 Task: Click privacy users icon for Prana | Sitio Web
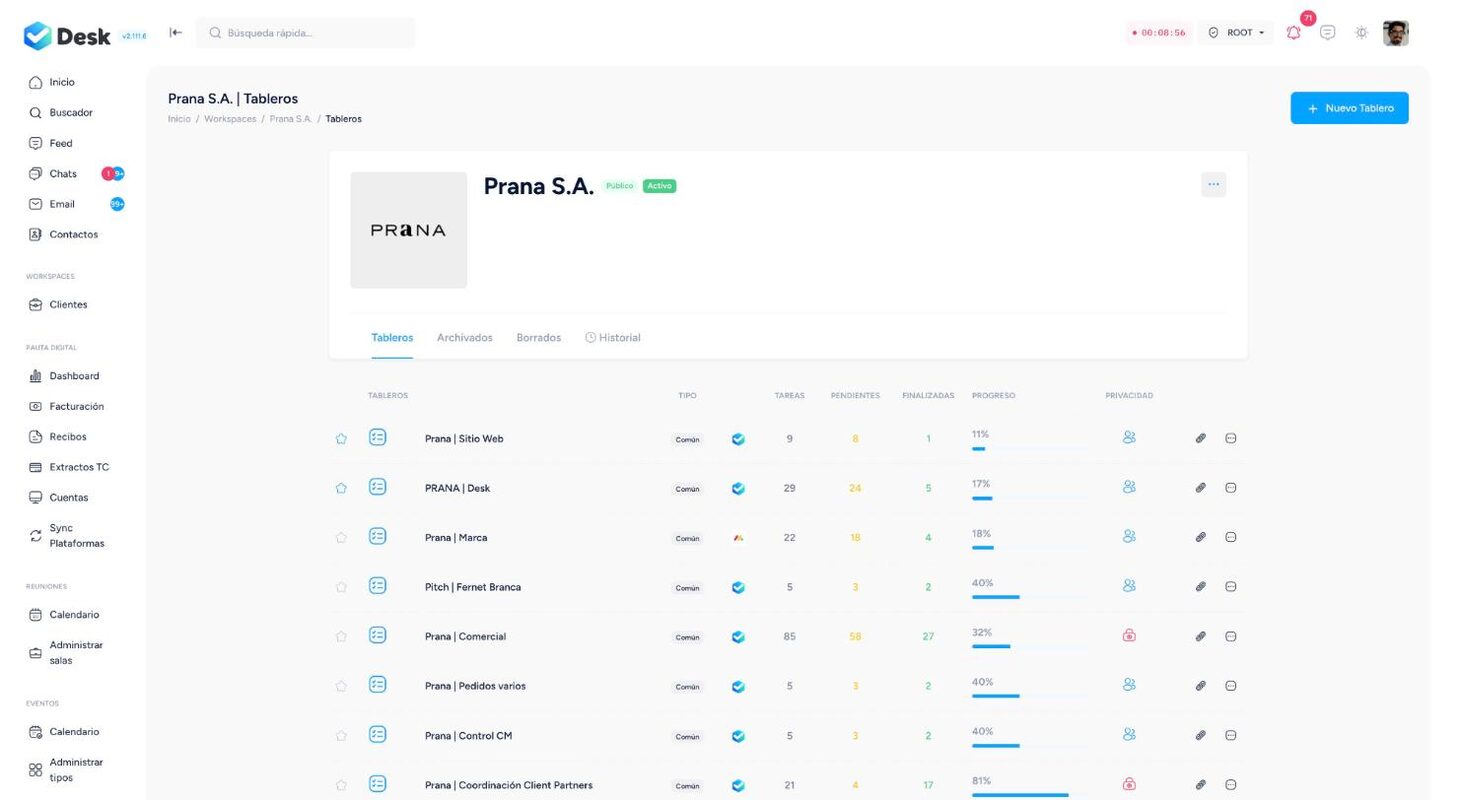(1129, 437)
